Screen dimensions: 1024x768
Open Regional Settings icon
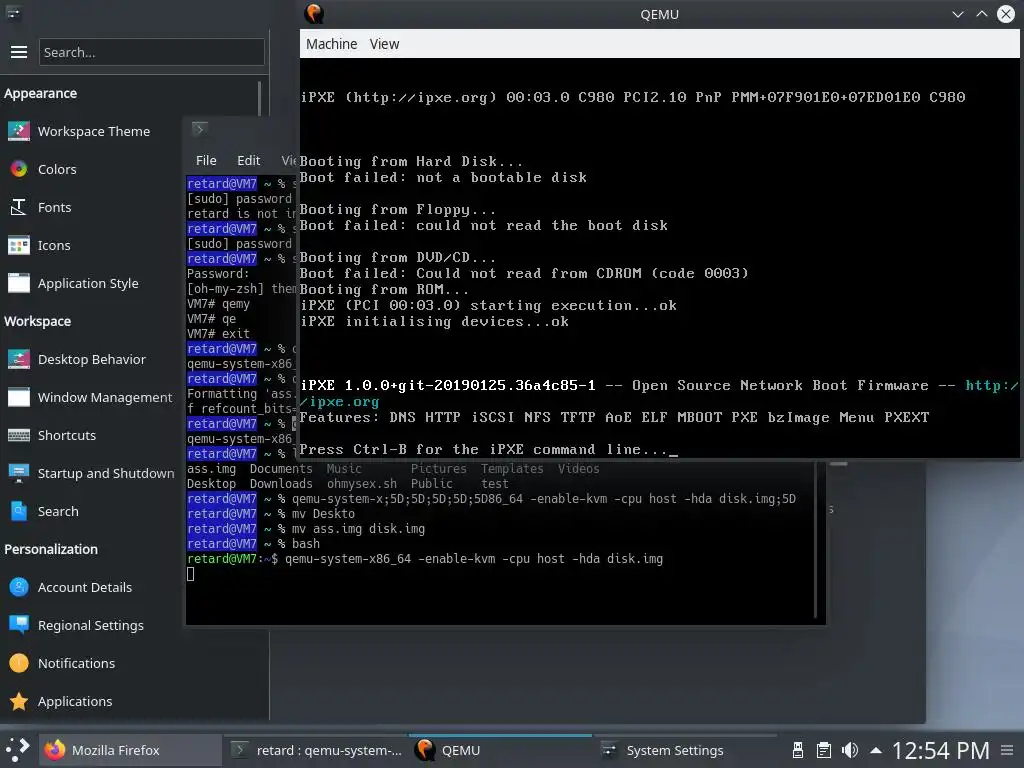coord(19,625)
